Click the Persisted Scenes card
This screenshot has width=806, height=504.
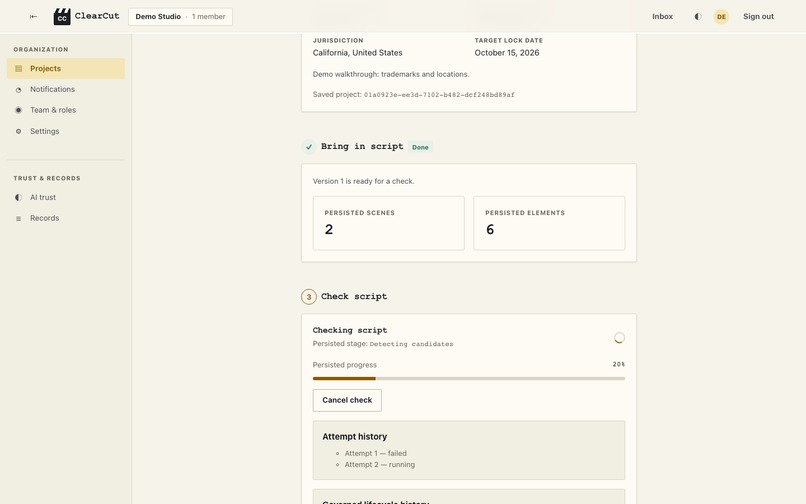[389, 223]
